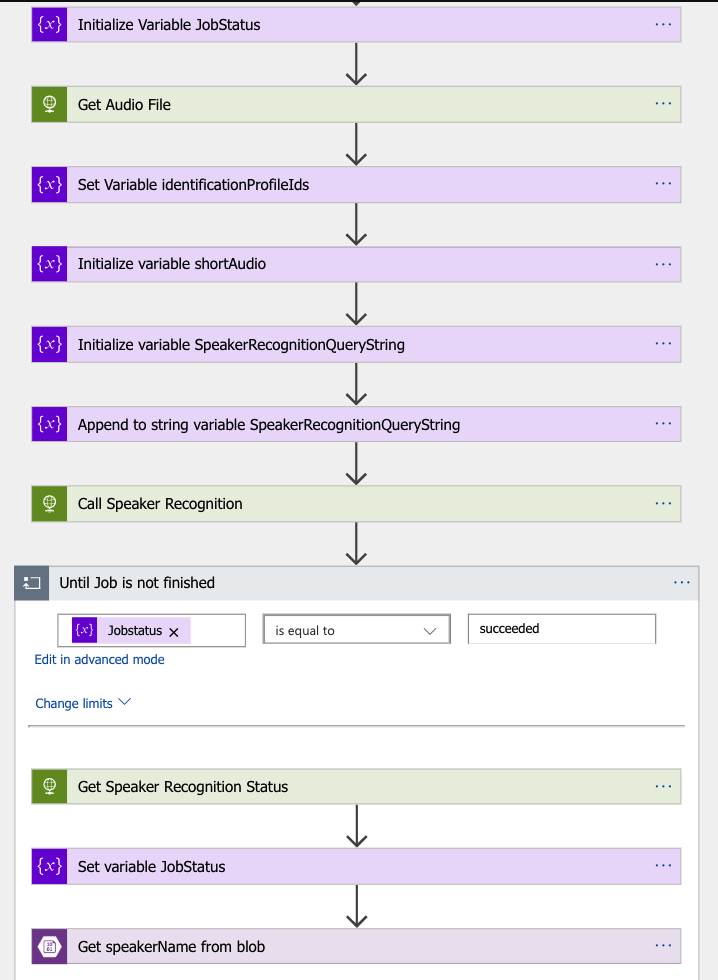The height and width of the screenshot is (980, 718).
Task: Click the variable icon on Initialize Variable JobStatus
Action: click(49, 25)
